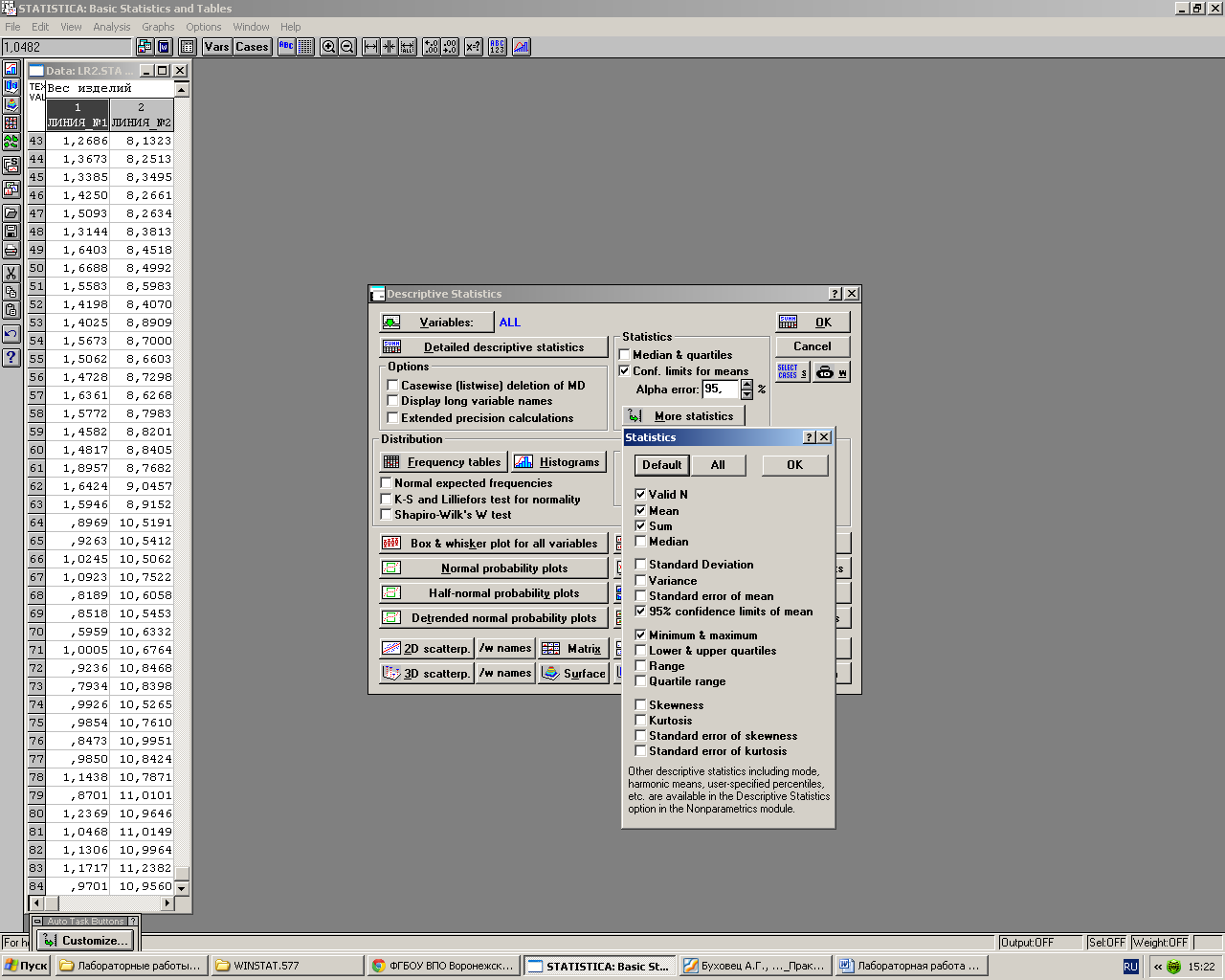Click the All button in Statistics dialog
Image resolution: width=1225 pixels, height=980 pixels.
[718, 465]
